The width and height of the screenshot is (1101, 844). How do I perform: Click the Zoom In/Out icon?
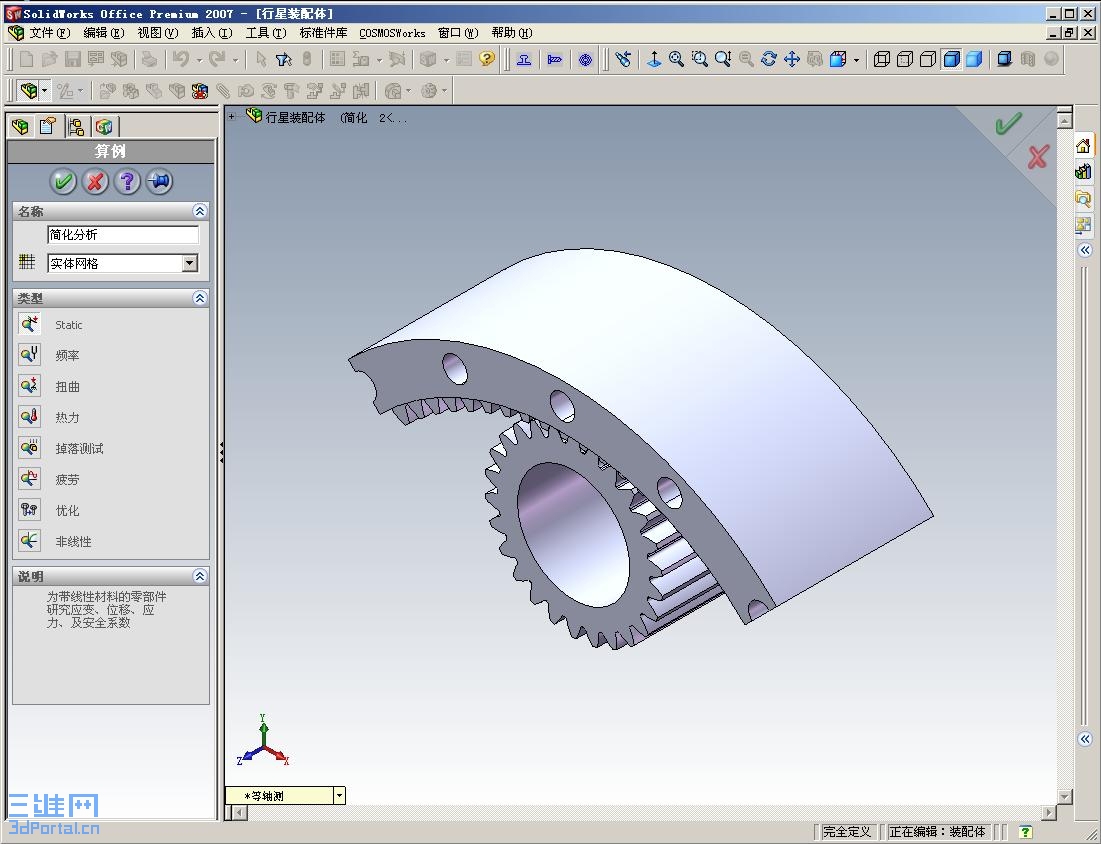click(723, 59)
